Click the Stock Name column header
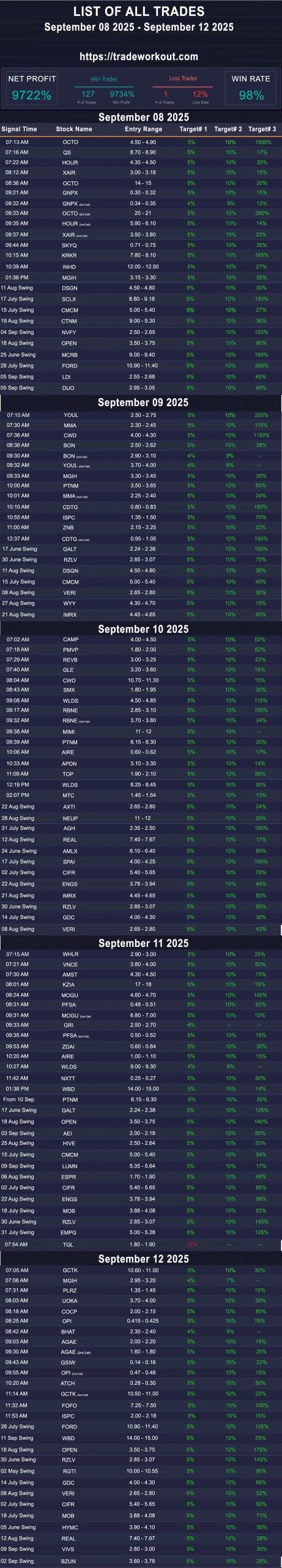 tap(74, 129)
